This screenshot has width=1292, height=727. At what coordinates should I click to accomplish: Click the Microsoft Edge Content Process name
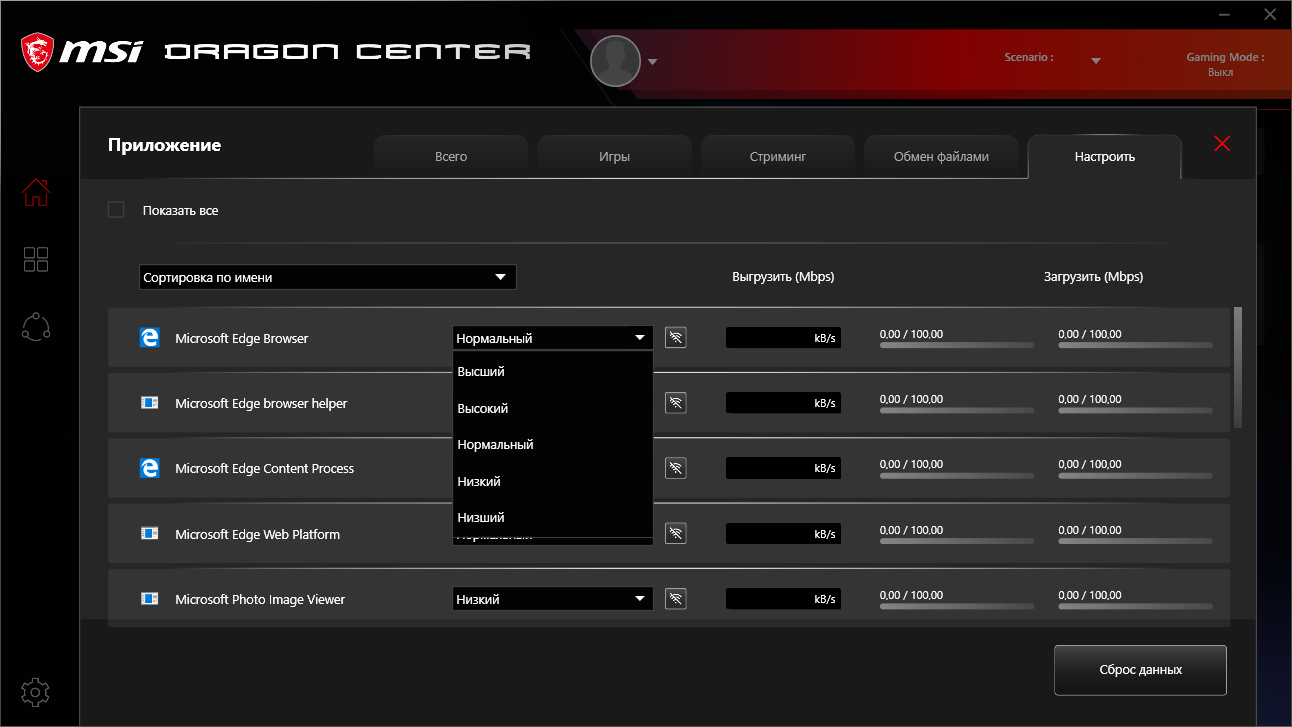tap(265, 468)
